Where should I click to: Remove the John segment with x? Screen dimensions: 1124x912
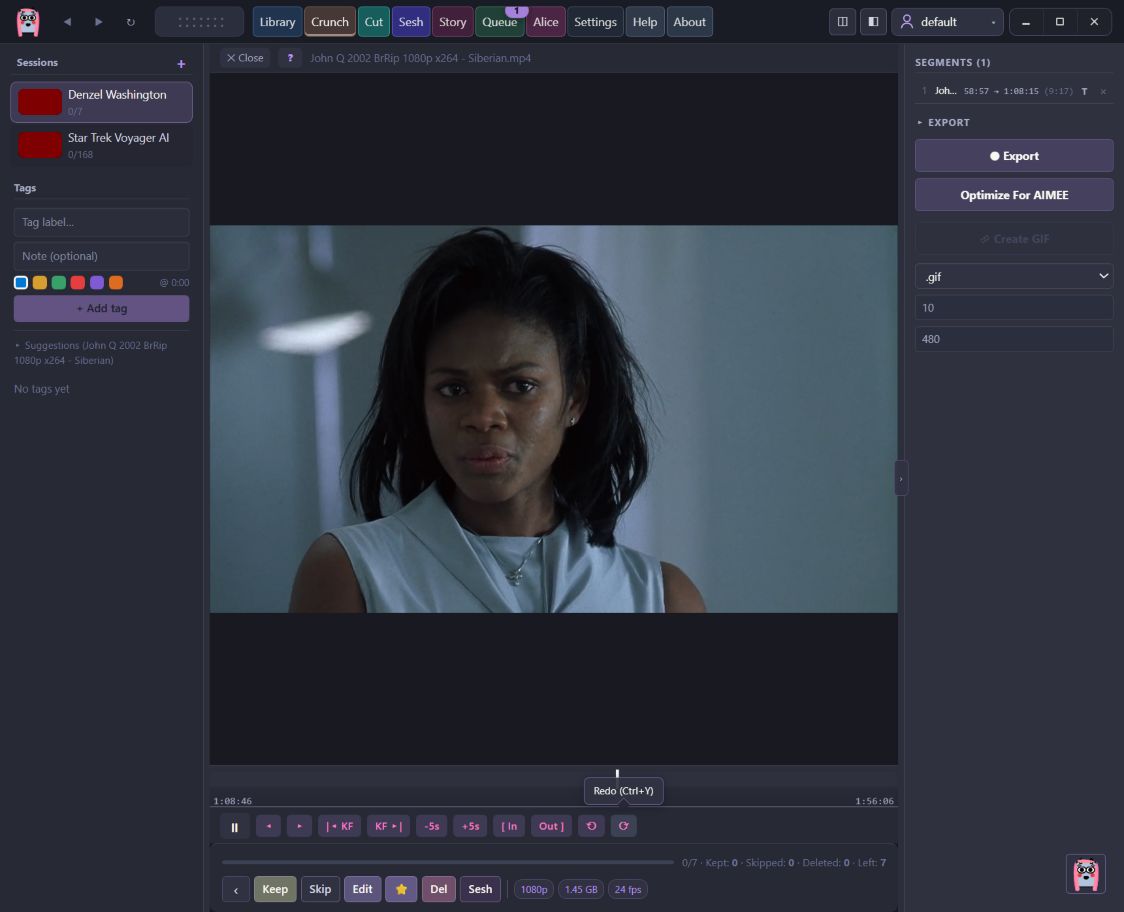(x=1103, y=91)
